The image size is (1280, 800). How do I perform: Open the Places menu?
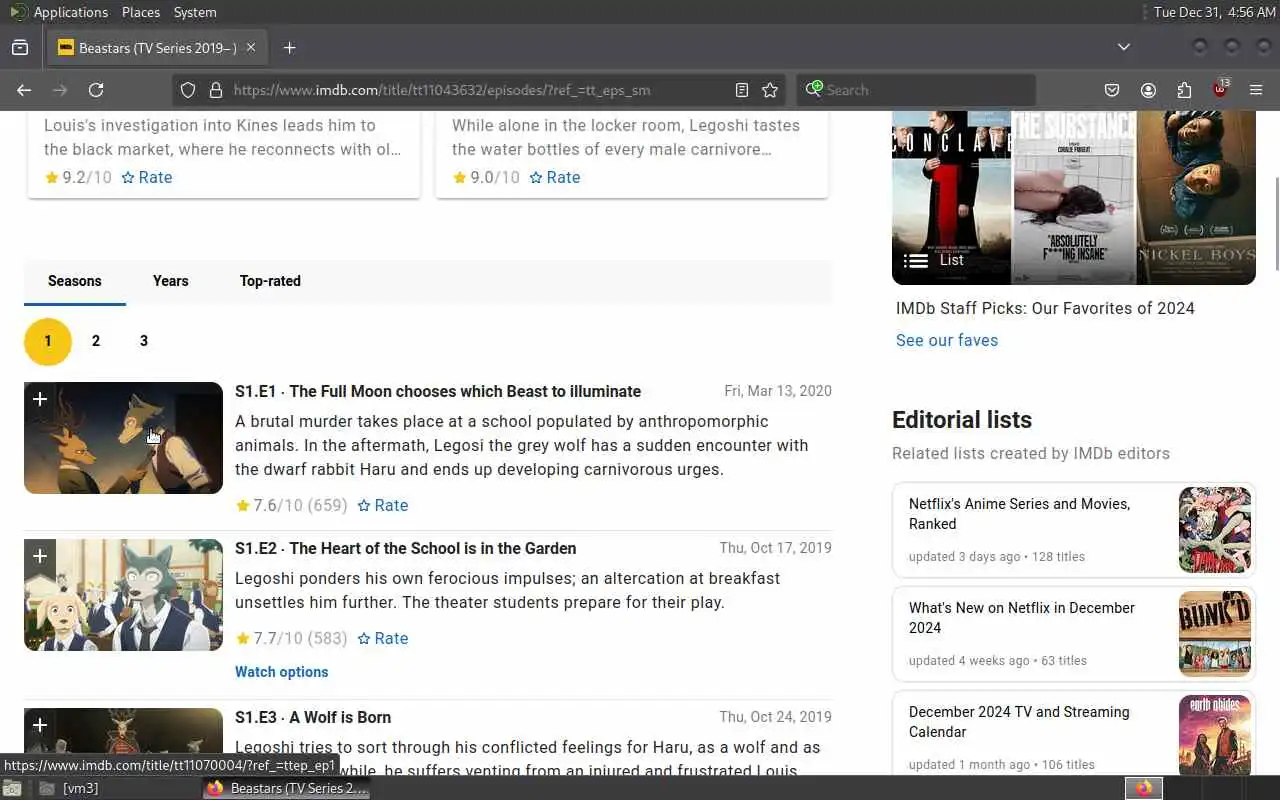coord(141,12)
